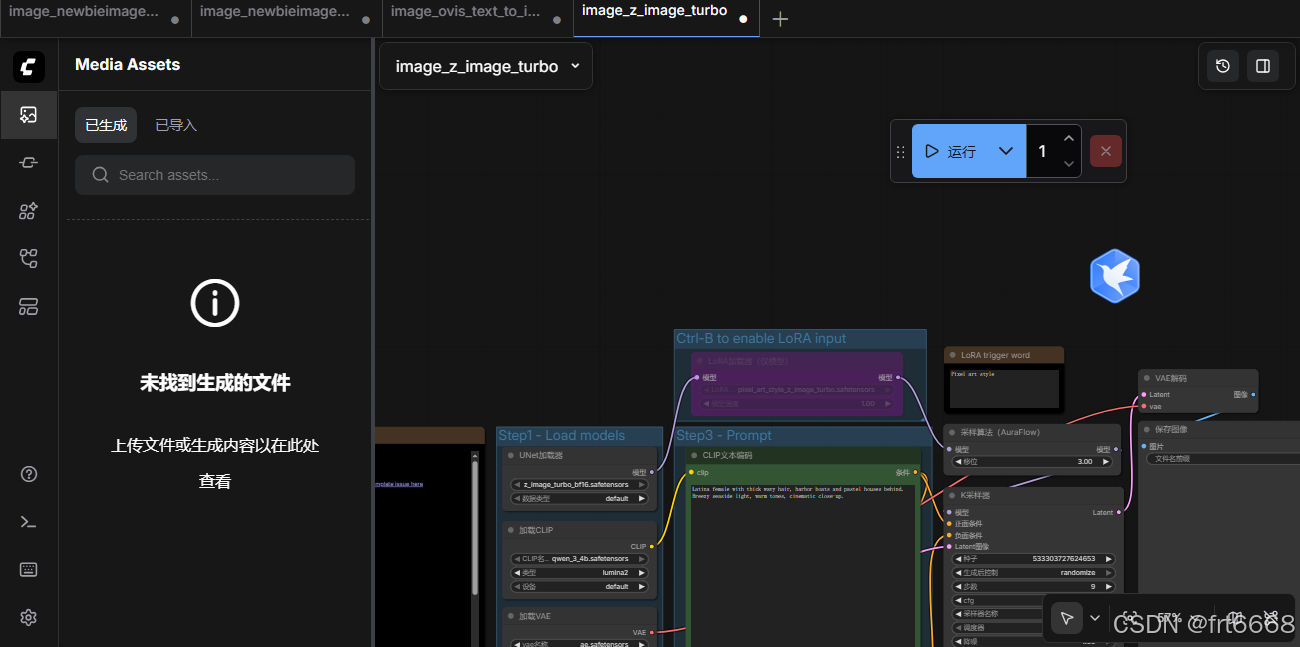The height and width of the screenshot is (647, 1300).
Task: Click the 步数 9 value slider
Action: pos(1033,587)
